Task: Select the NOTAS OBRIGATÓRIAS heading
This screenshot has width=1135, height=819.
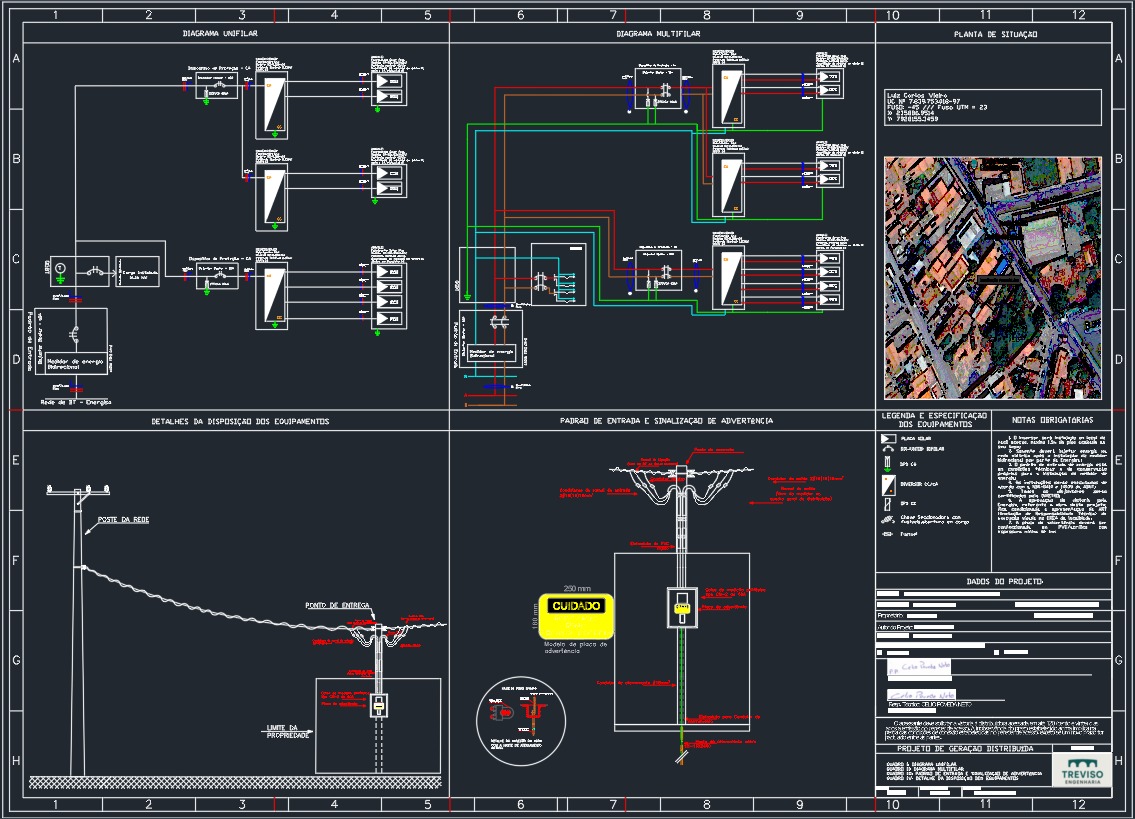Action: 1052,420
